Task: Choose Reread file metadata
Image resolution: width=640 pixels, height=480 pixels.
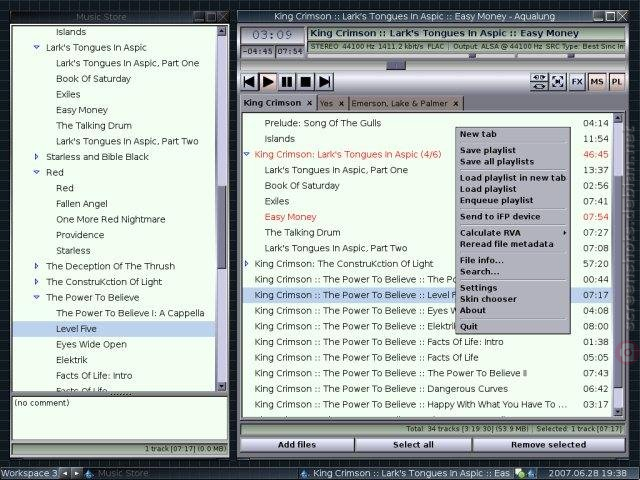Action: tap(507, 244)
